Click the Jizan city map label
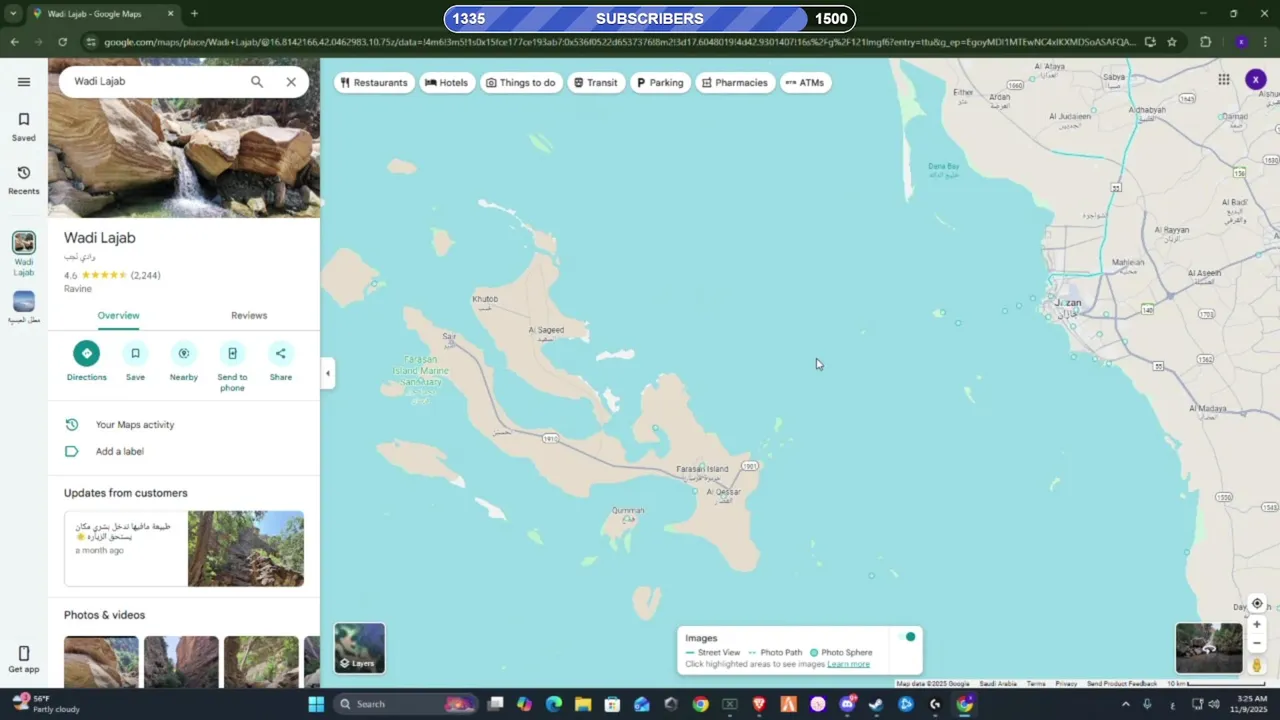The image size is (1280, 720). pos(1068,303)
